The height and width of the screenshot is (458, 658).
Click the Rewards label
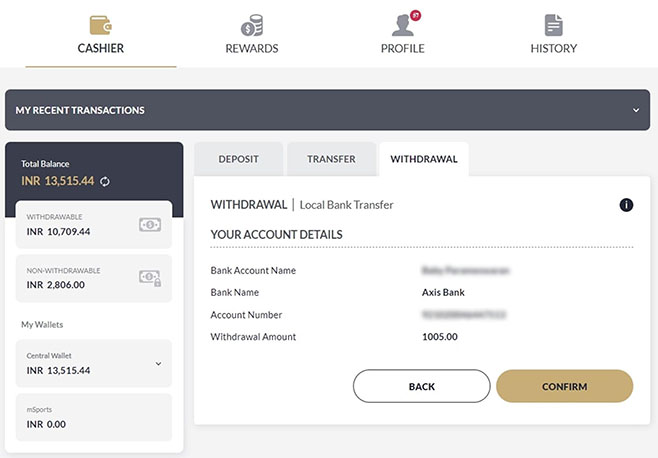click(x=252, y=48)
